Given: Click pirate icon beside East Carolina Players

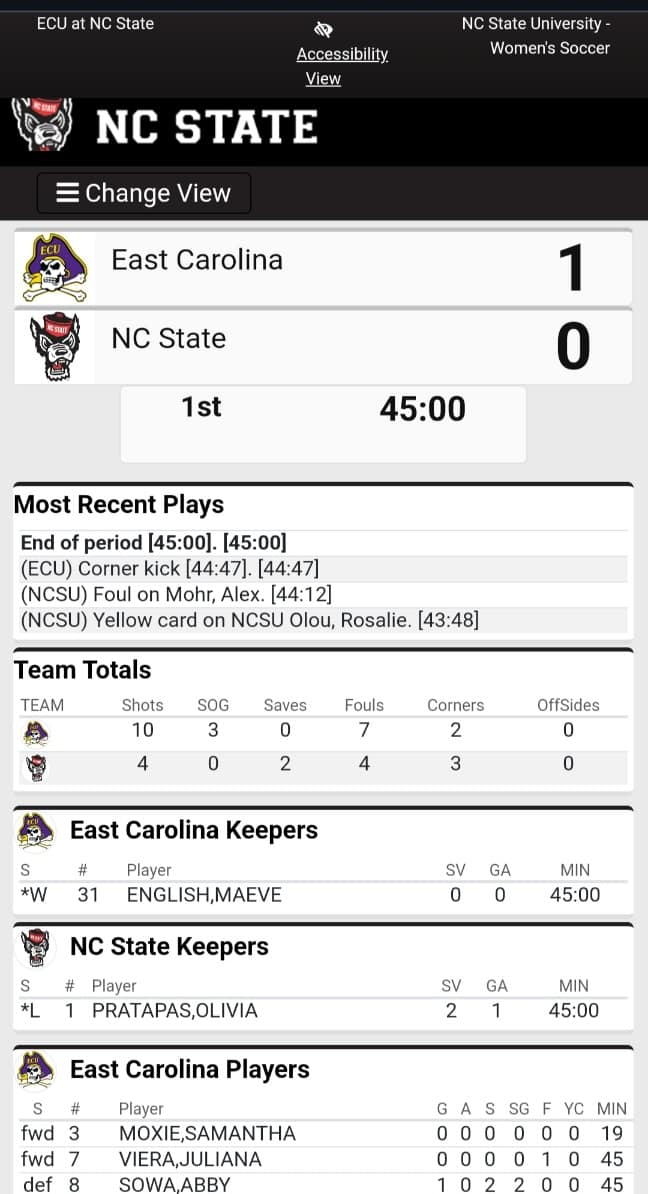Looking at the screenshot, I should tap(36, 1070).
